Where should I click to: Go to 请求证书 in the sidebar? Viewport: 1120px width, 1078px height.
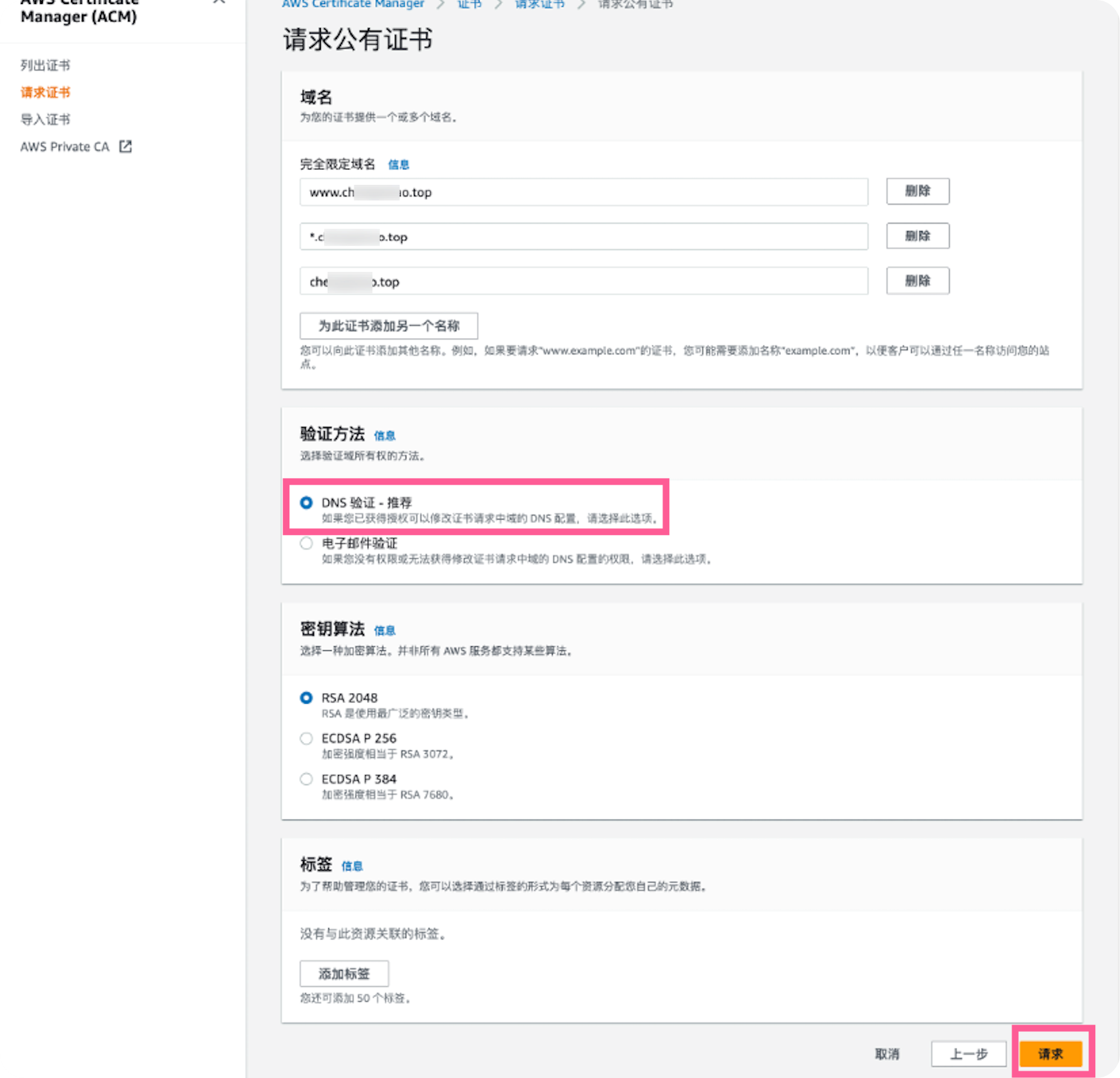click(x=45, y=92)
